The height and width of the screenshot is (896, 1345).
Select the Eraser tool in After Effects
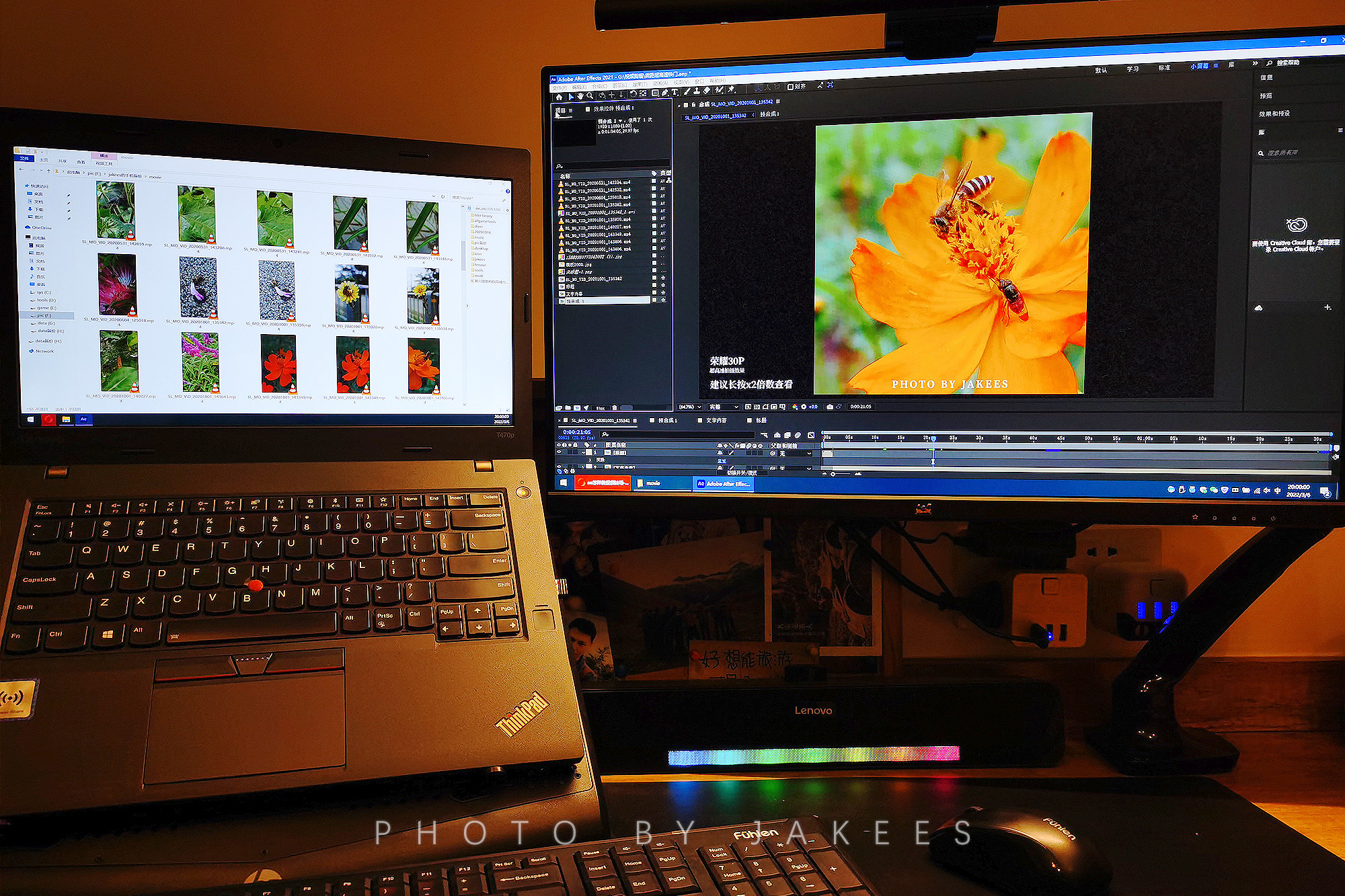(x=706, y=91)
